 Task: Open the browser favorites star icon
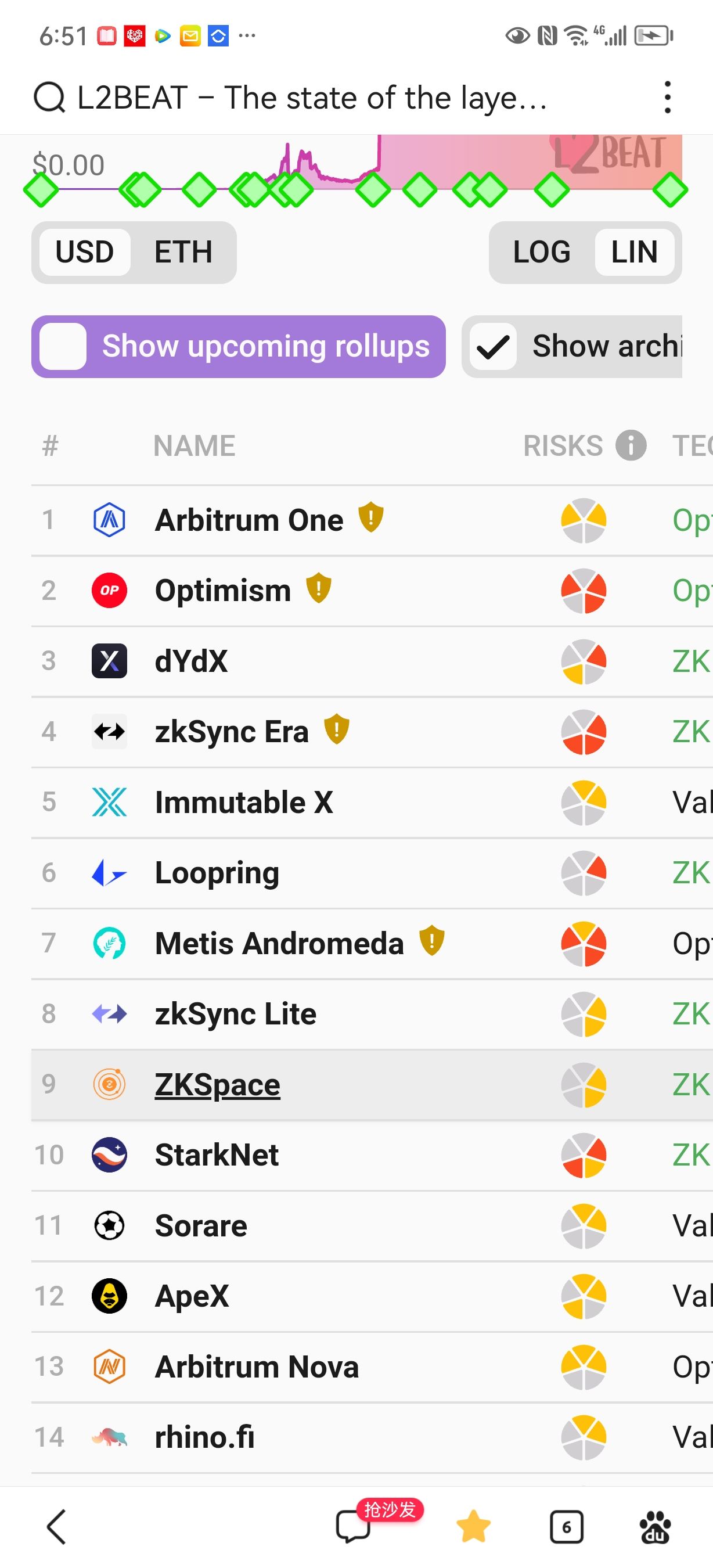(x=473, y=1527)
